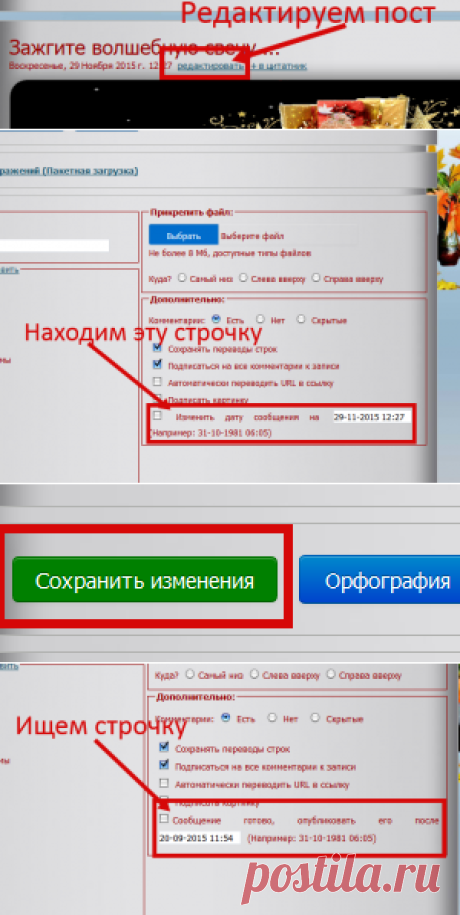460x915 pixels.
Task: Click the empty white text field beside 'Прикрепить файл'
Action: [x=54, y=246]
